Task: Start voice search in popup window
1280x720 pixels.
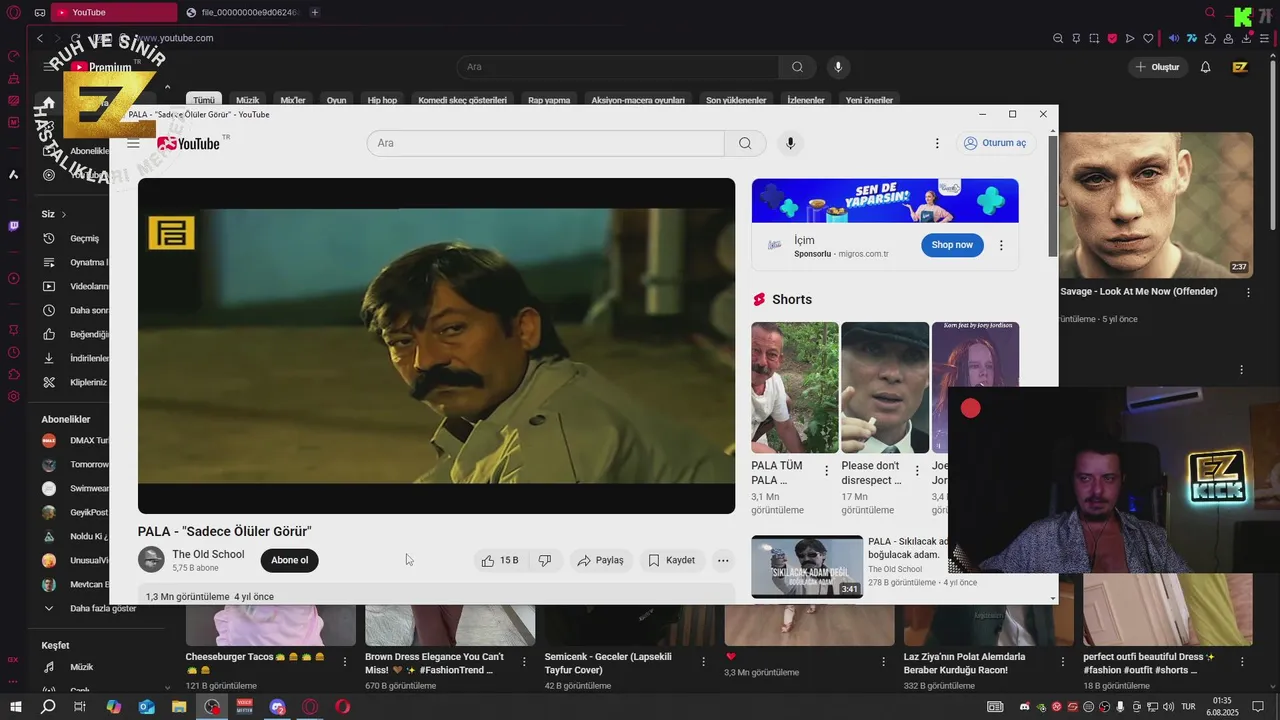Action: pos(790,143)
